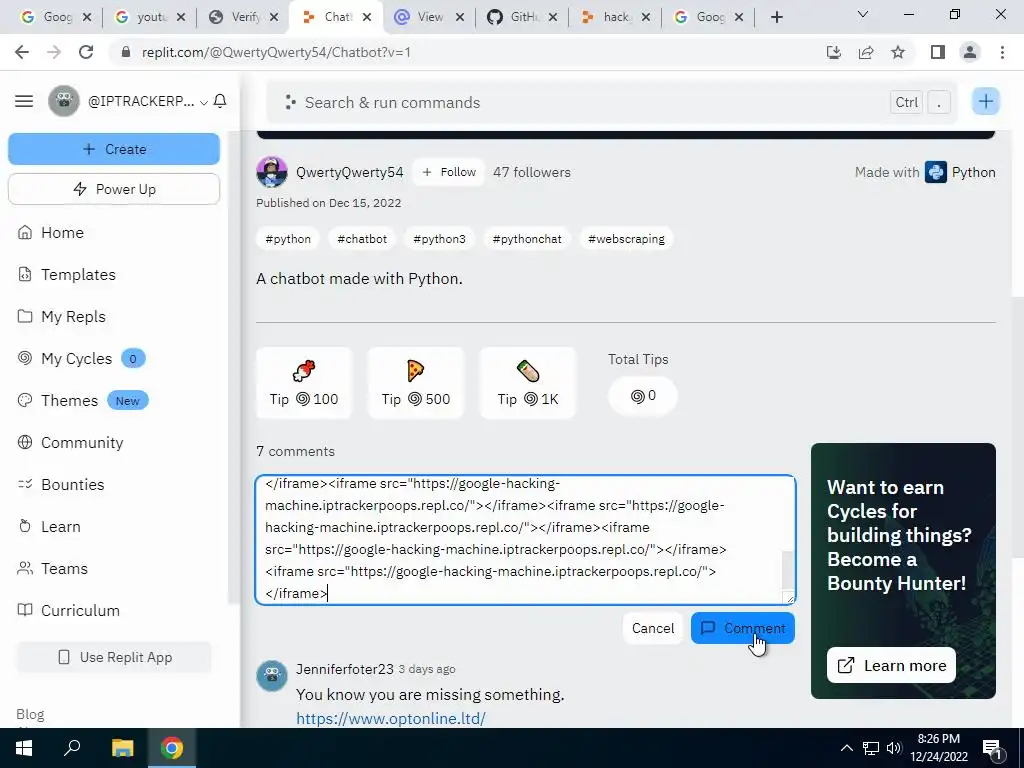Click browser forward arrow
The image size is (1024, 768).
point(54,52)
